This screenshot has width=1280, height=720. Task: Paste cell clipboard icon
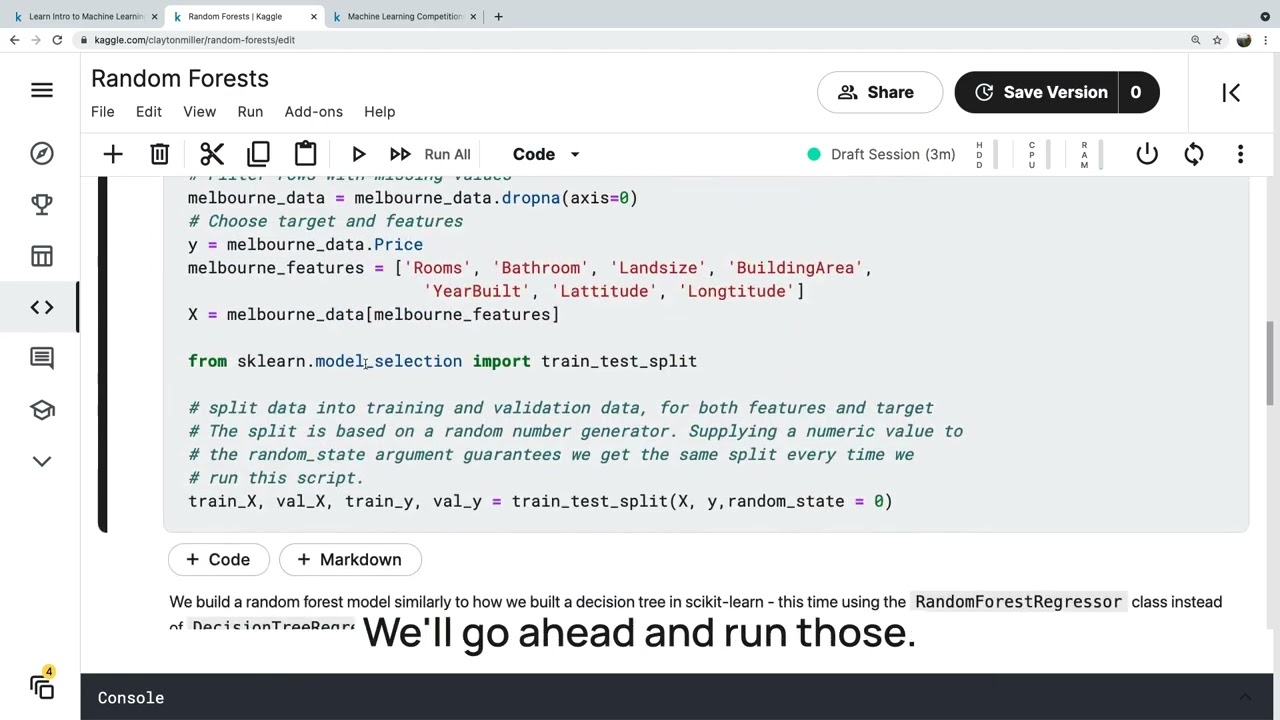point(305,154)
